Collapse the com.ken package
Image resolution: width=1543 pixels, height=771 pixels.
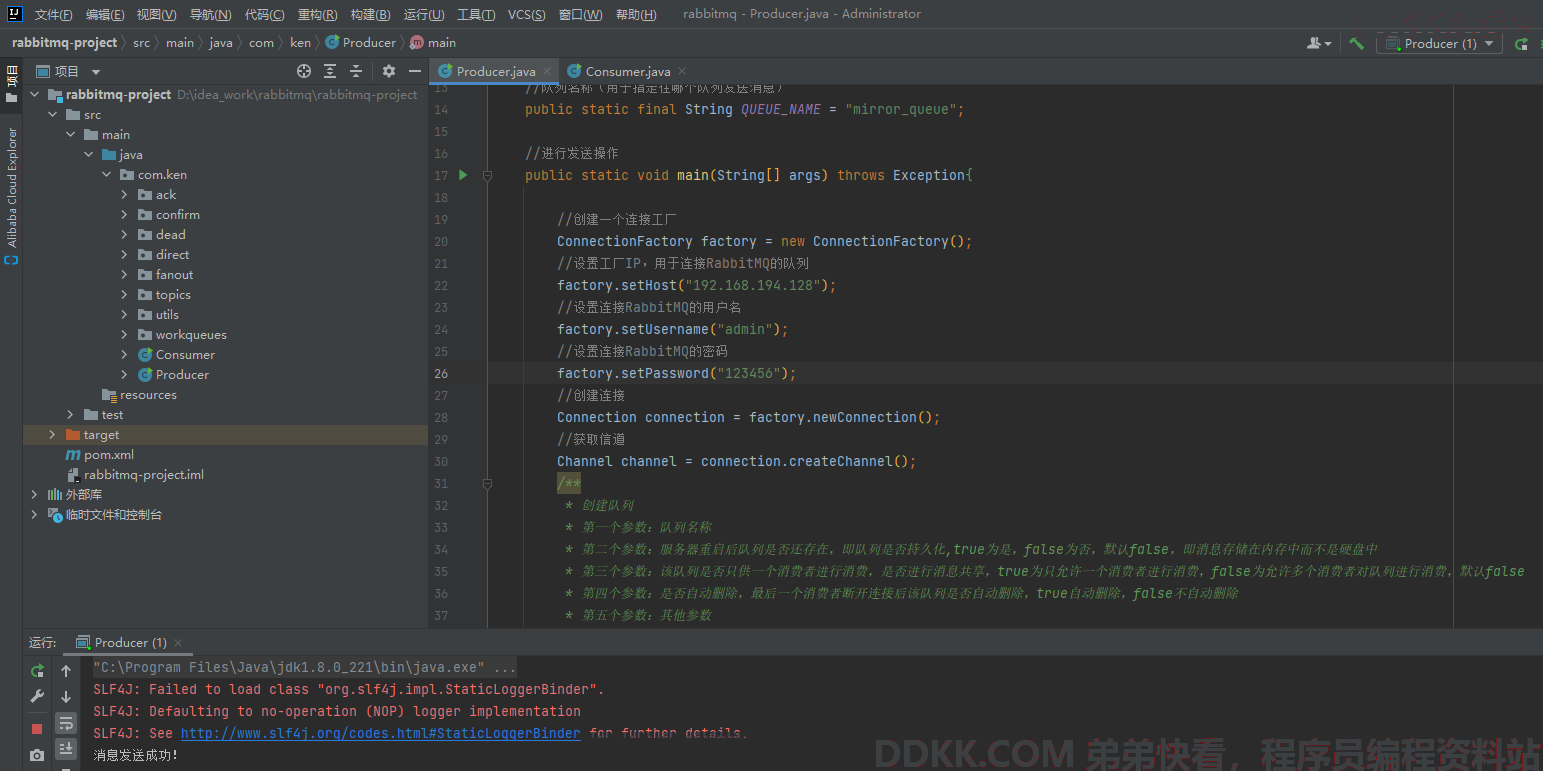coord(107,174)
